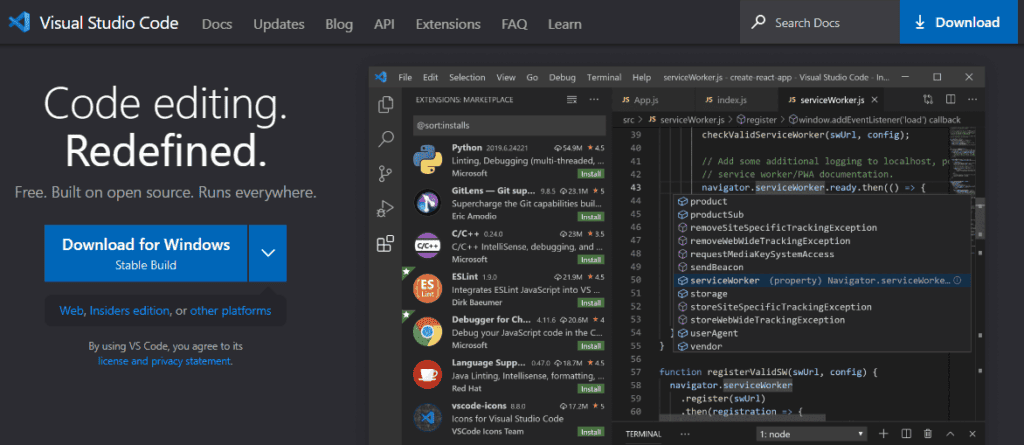Click the VS Code window title bar icon

click(x=381, y=77)
